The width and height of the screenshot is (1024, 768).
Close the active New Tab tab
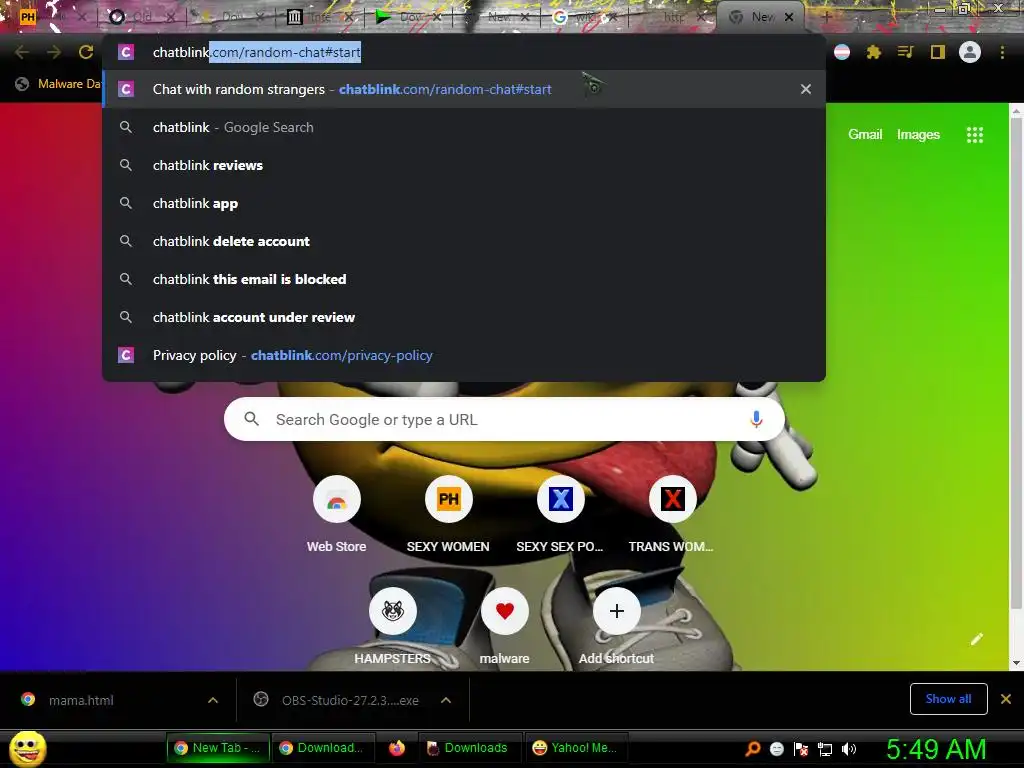pyautogui.click(x=789, y=17)
